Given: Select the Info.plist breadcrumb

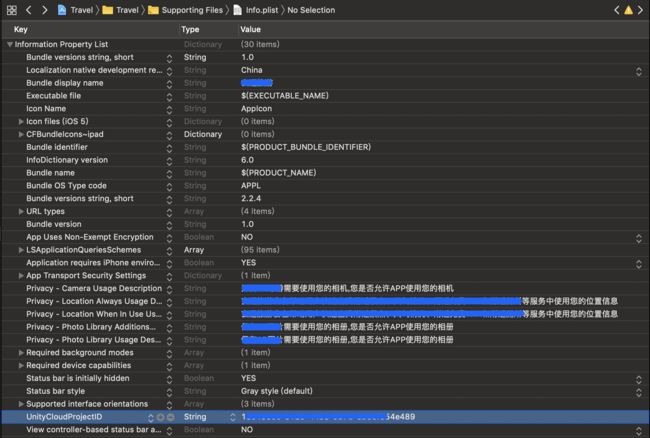Looking at the screenshot, I should click(256, 10).
